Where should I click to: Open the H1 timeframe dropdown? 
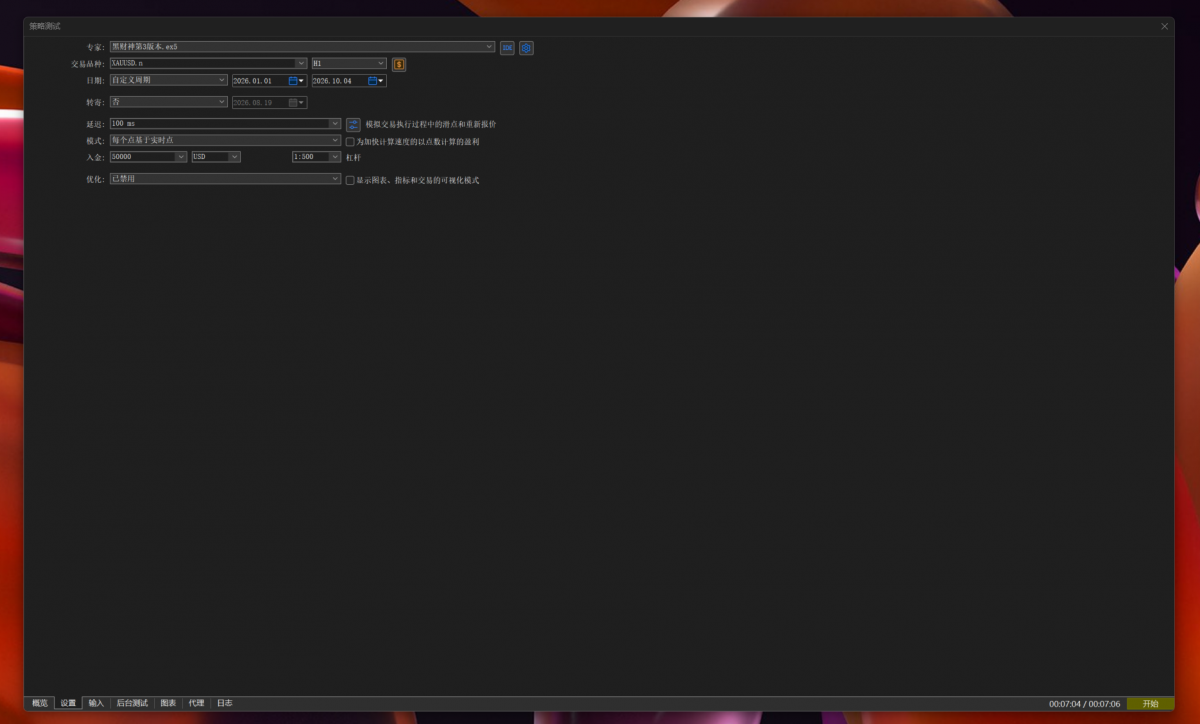coord(349,64)
